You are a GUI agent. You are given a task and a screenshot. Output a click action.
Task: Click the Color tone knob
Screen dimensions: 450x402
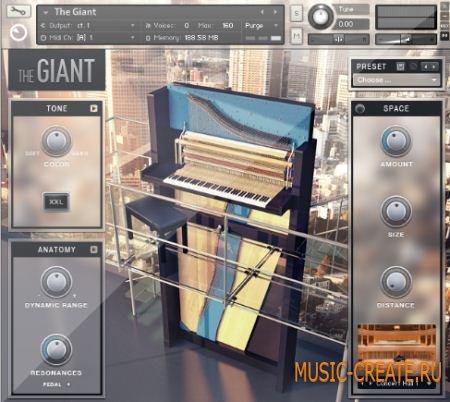[56, 141]
